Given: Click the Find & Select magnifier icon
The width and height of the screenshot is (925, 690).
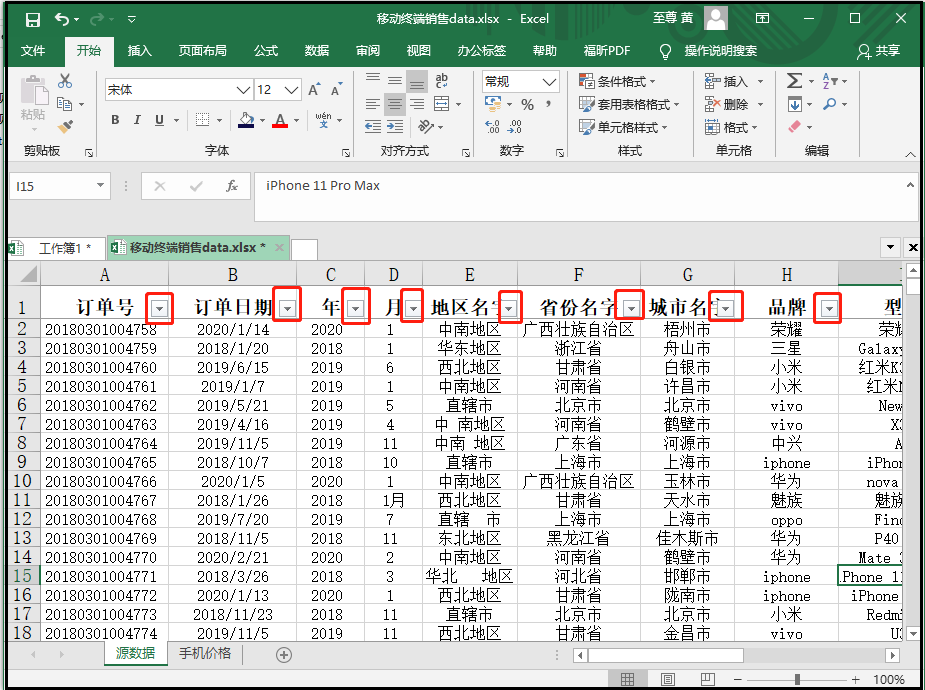Looking at the screenshot, I should pyautogui.click(x=830, y=104).
